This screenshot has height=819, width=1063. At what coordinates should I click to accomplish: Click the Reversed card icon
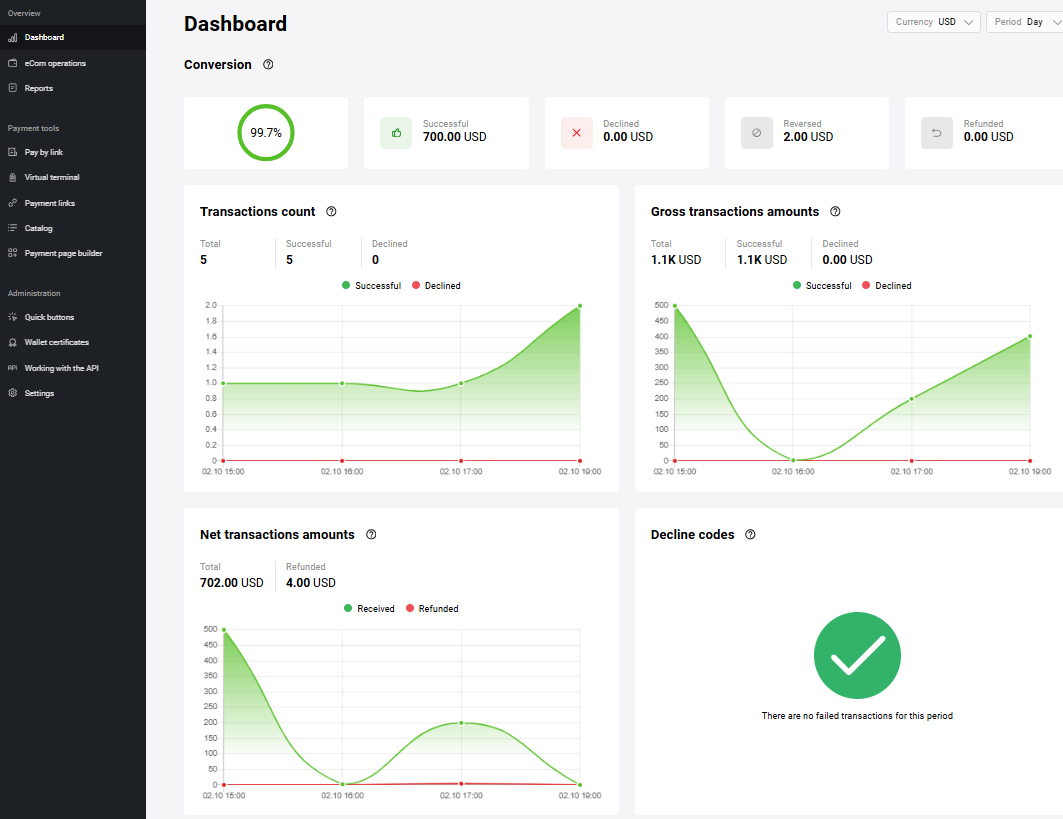coord(757,132)
